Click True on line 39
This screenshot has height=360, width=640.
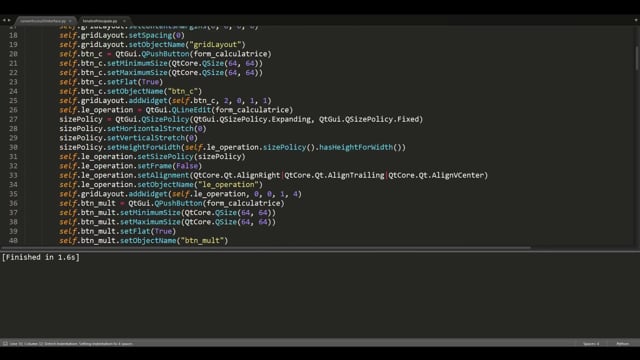(163, 231)
